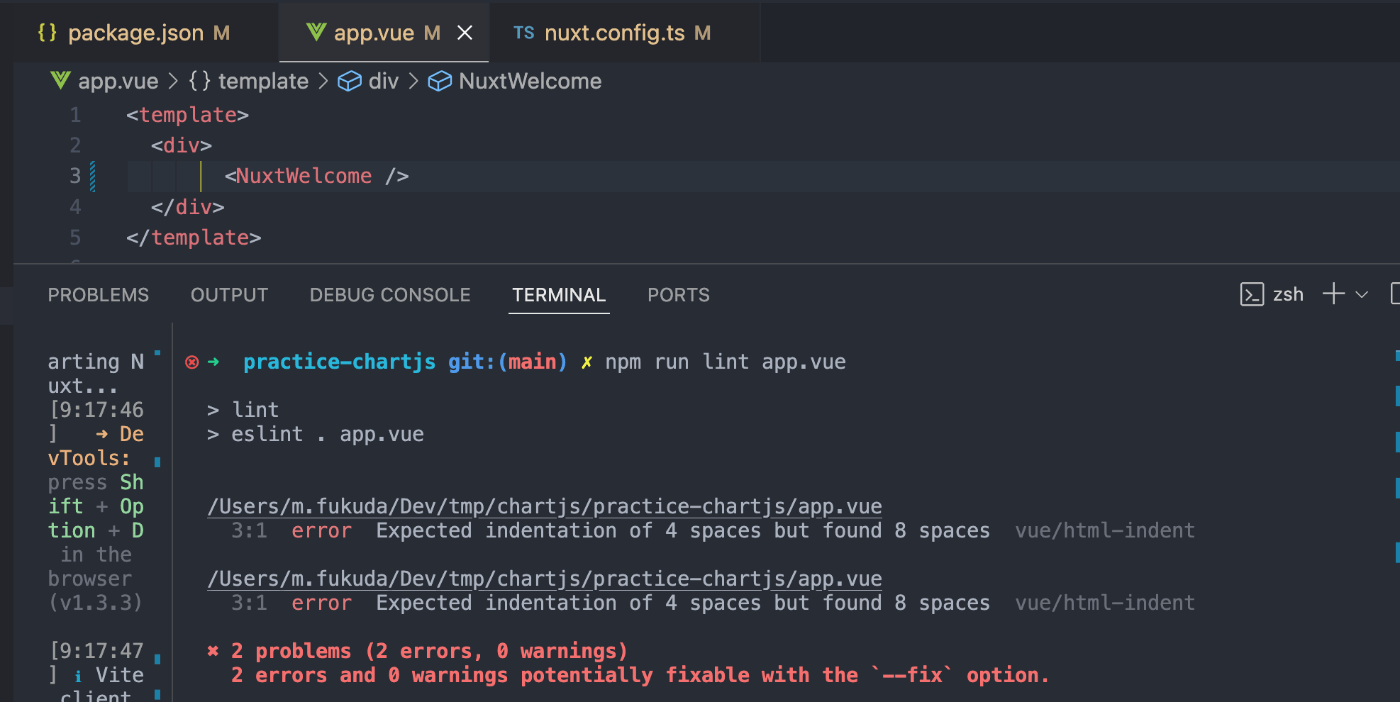
Task: Switch to the PROBLEMS panel tab
Action: pyautogui.click(x=98, y=295)
